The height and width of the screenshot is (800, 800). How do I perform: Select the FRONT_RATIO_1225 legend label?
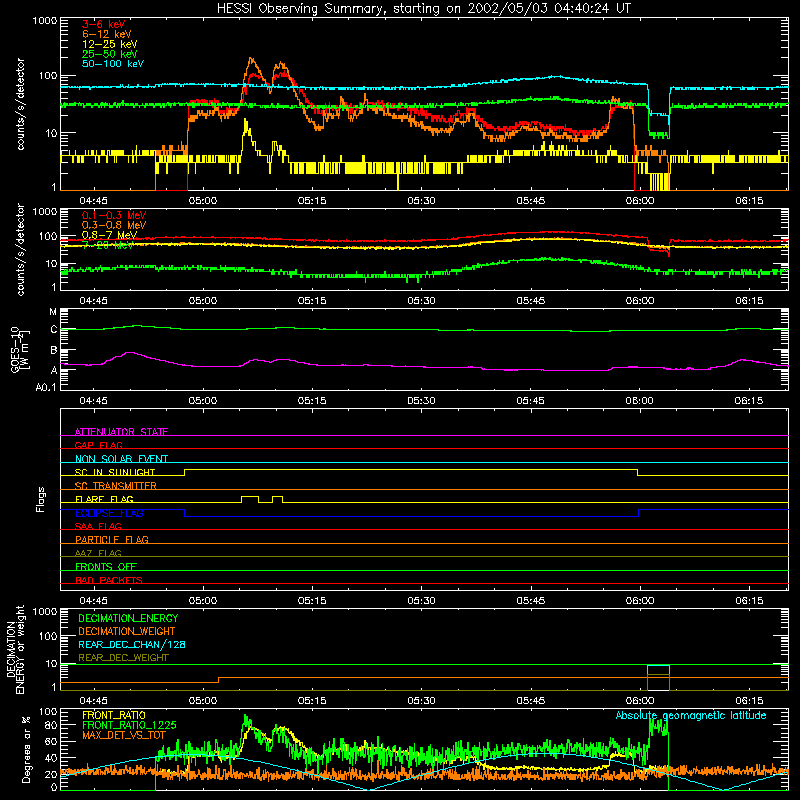click(129, 725)
